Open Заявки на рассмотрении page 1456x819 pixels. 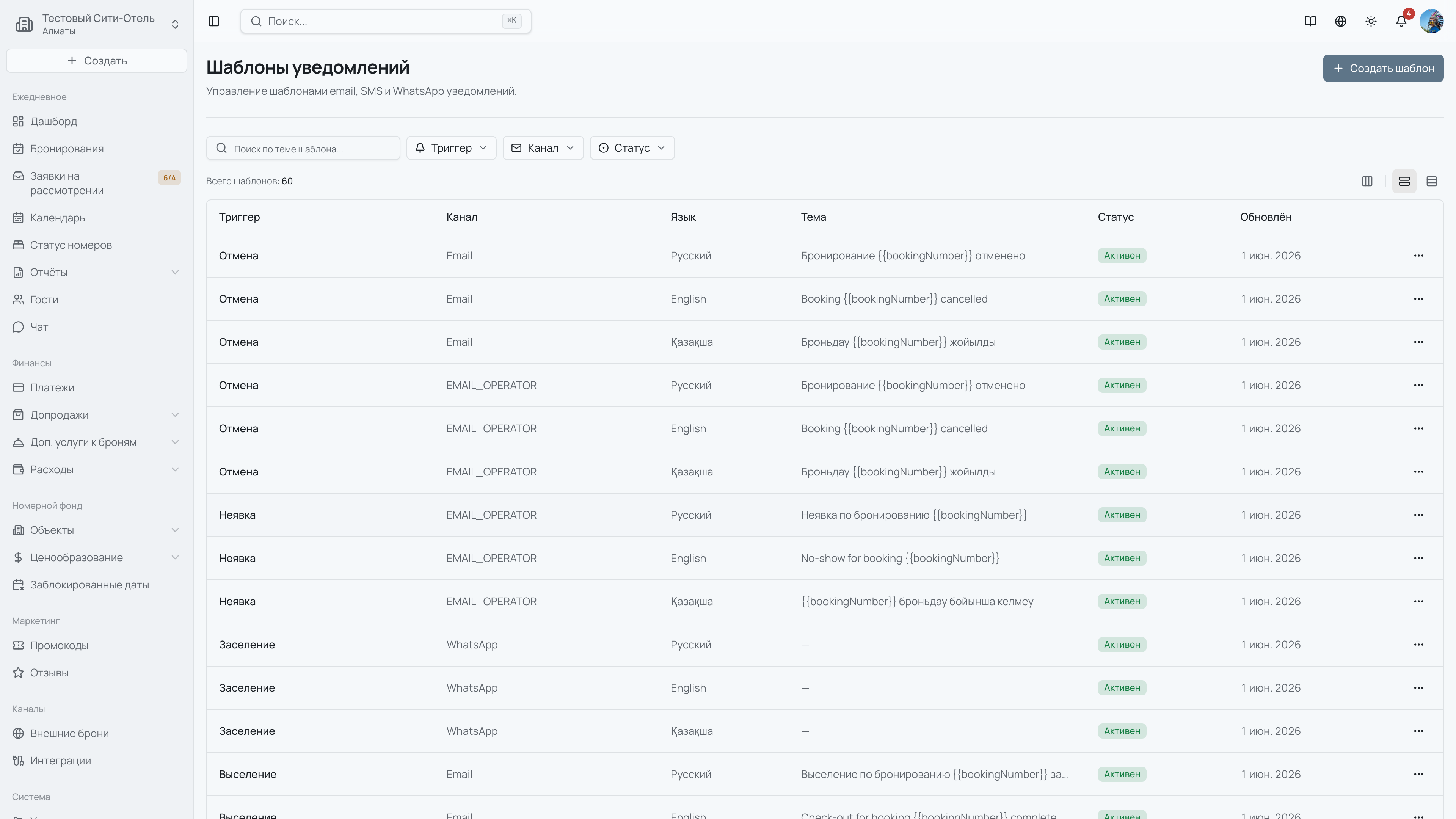(97, 183)
